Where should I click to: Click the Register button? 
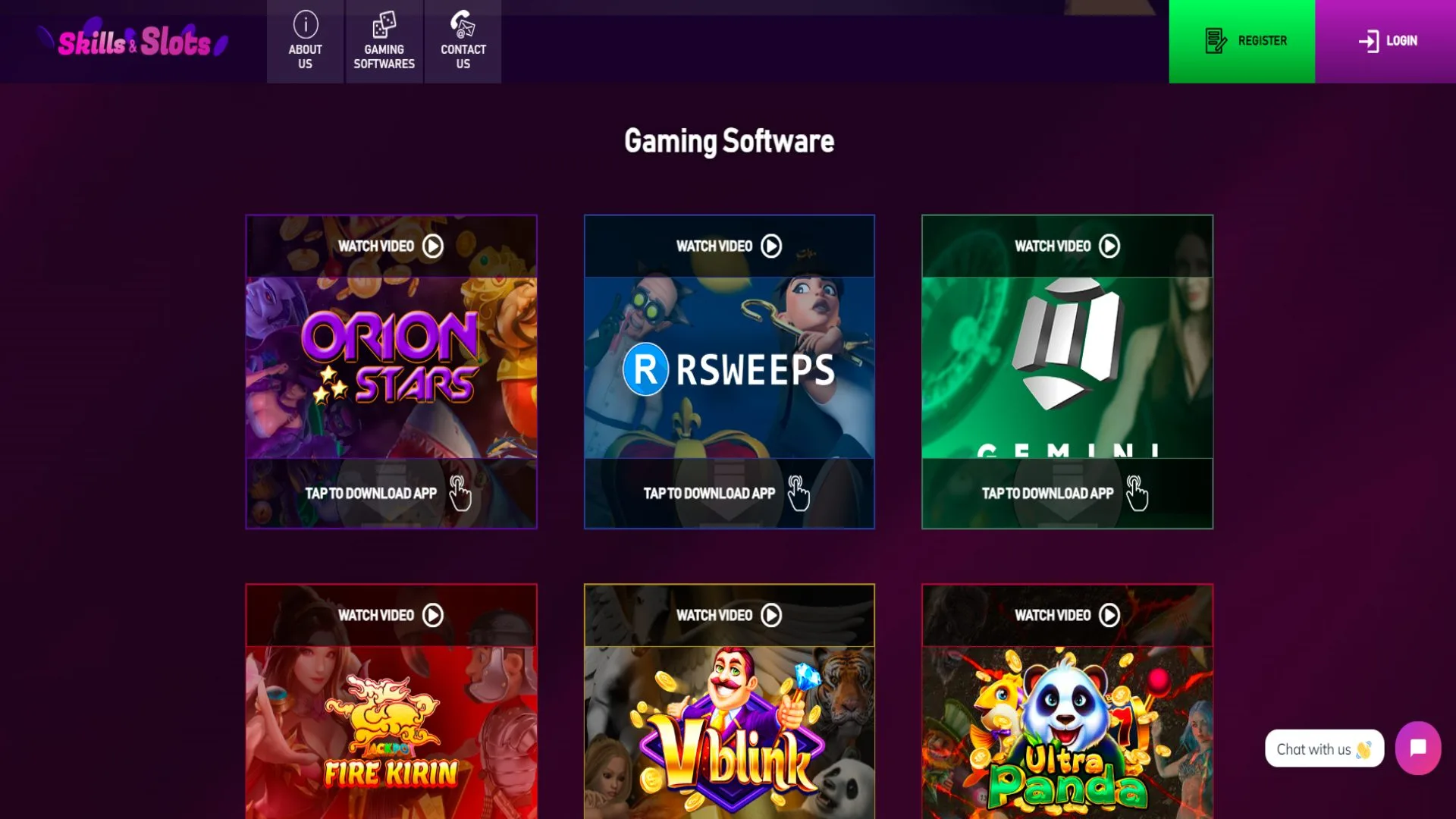click(x=1242, y=41)
